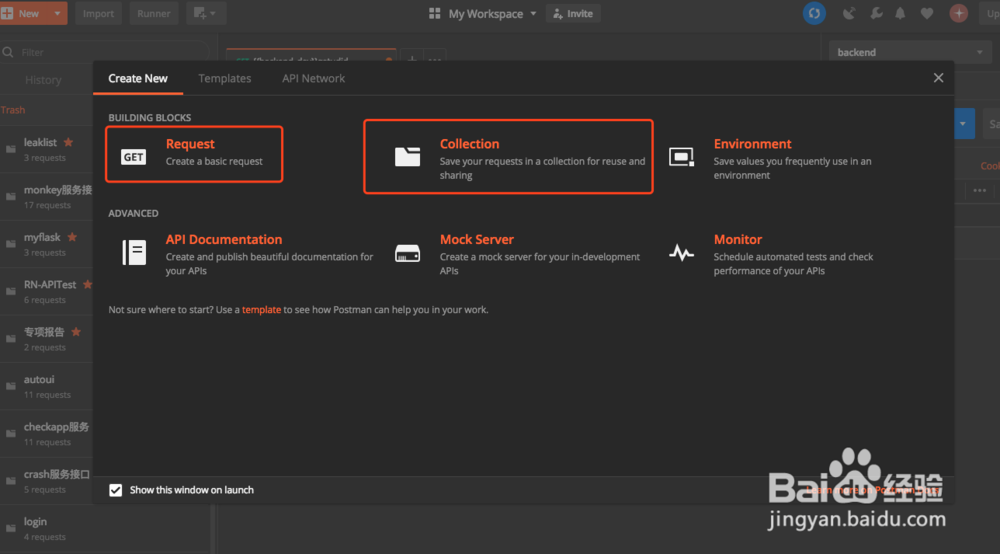1000x554 pixels.
Task: Click the API Documentation title
Action: [224, 240]
